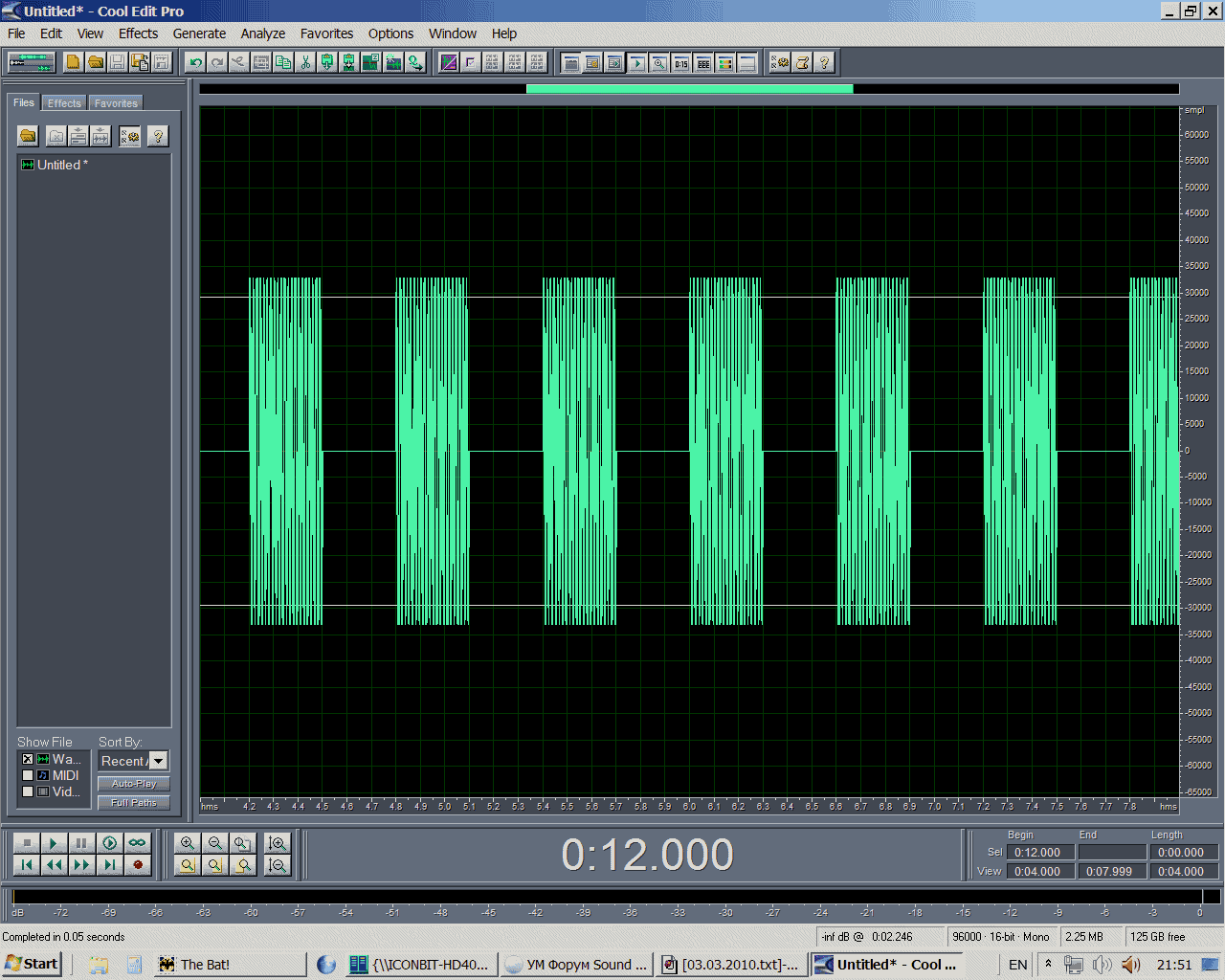Click the green view-range bar above the waveform
This screenshot has height=980, width=1225.
pyautogui.click(x=689, y=89)
